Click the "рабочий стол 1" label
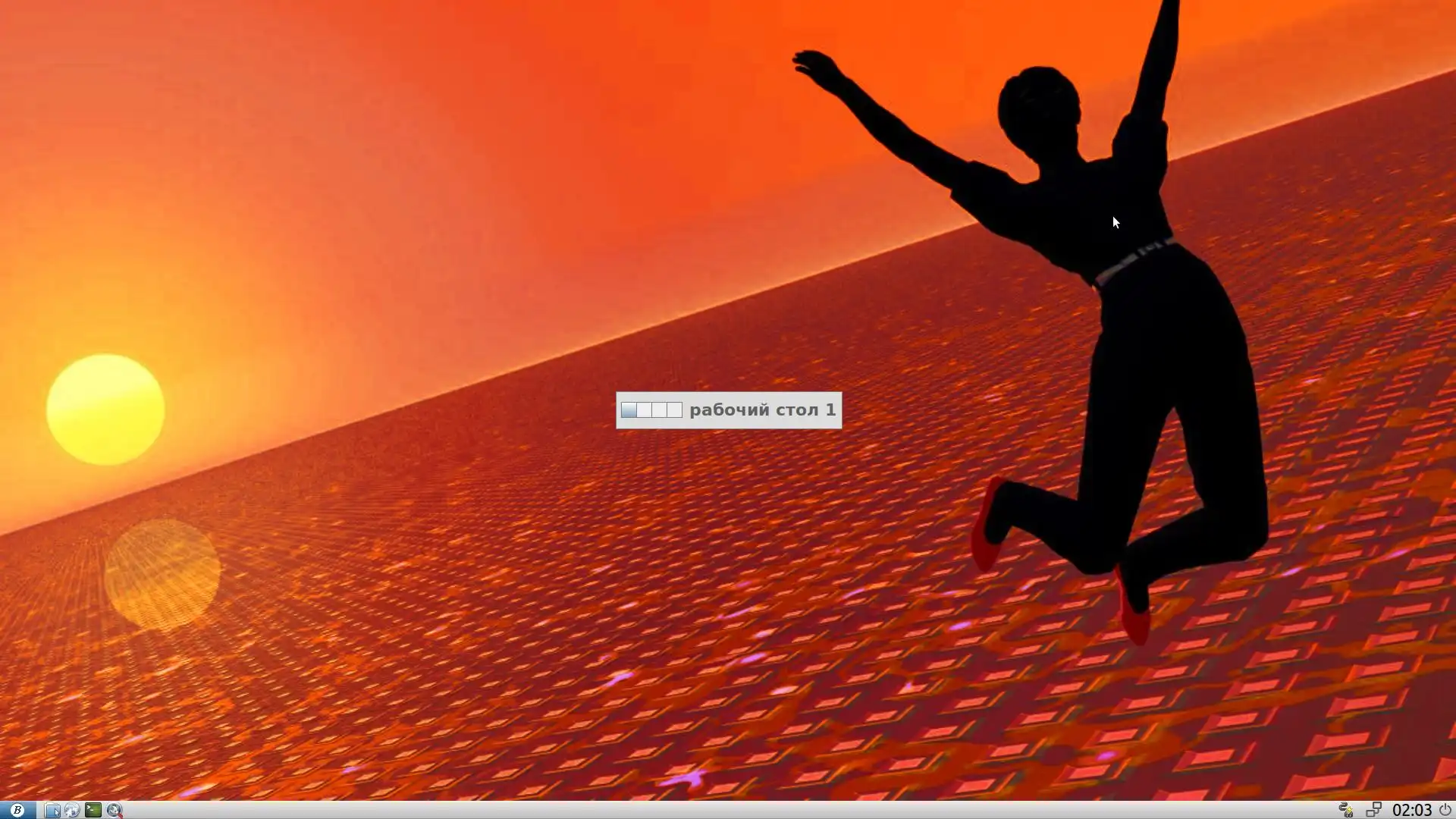1456x819 pixels. (762, 410)
